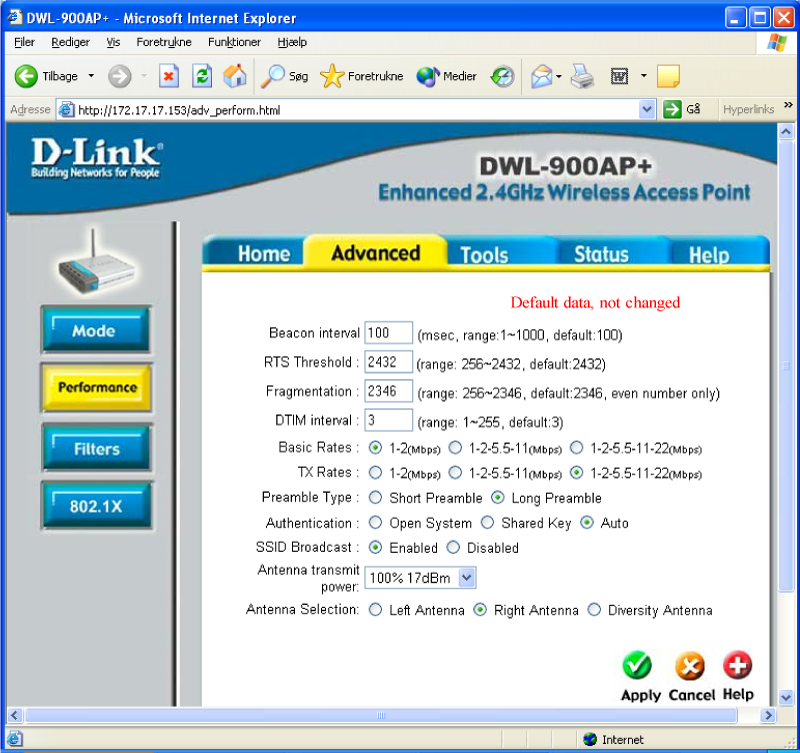The width and height of the screenshot is (800, 753).
Task: Cancel changes with the orange X icon
Action: (690, 666)
